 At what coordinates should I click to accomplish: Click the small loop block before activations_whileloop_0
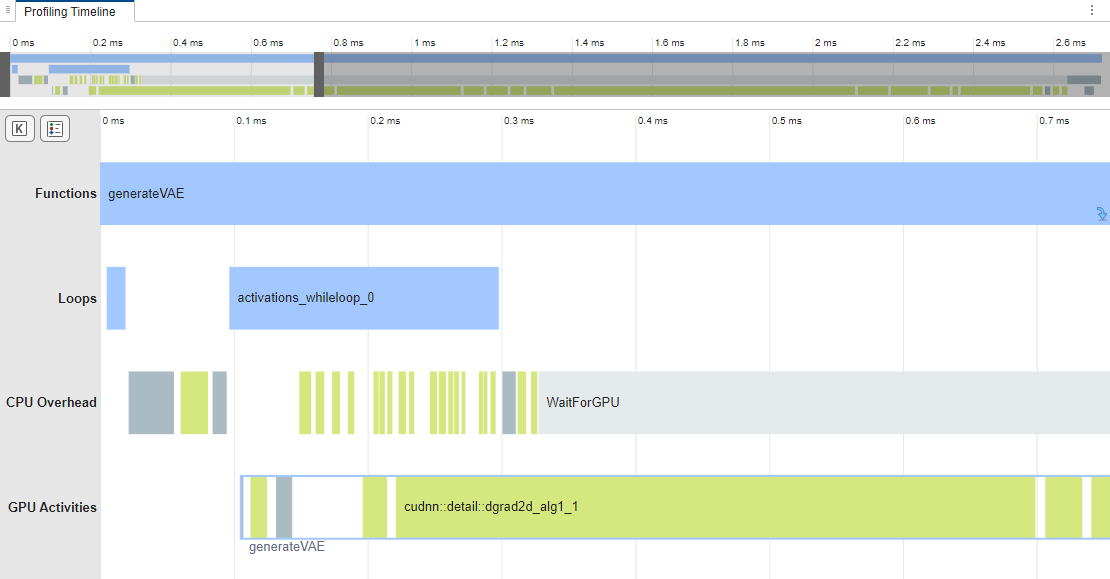click(x=116, y=298)
